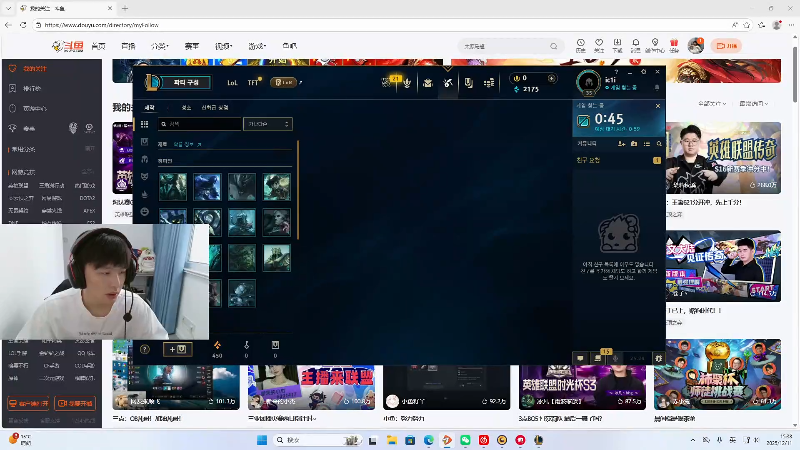The width and height of the screenshot is (800, 450).
Task: Open the sort dropdown beside the search box
Action: tap(268, 124)
